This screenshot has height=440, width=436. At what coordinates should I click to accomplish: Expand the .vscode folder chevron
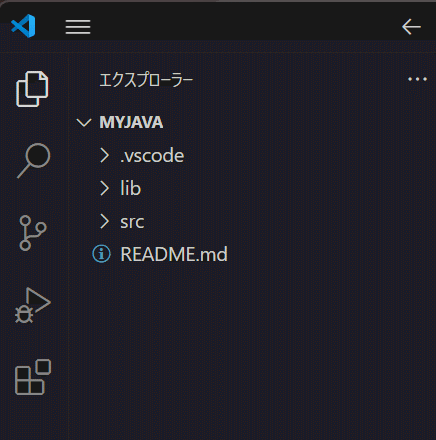pos(104,156)
